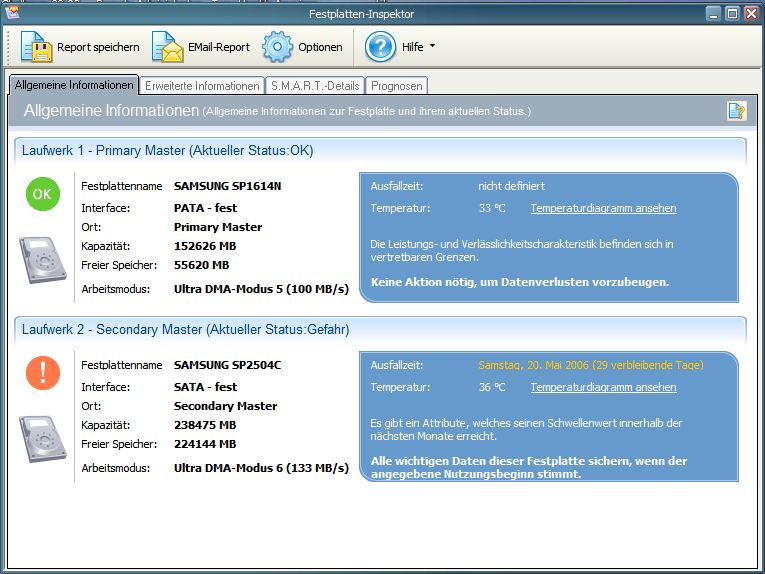This screenshot has width=765, height=574.
Task: Click the 152626 MB capacity value
Action: (205, 246)
